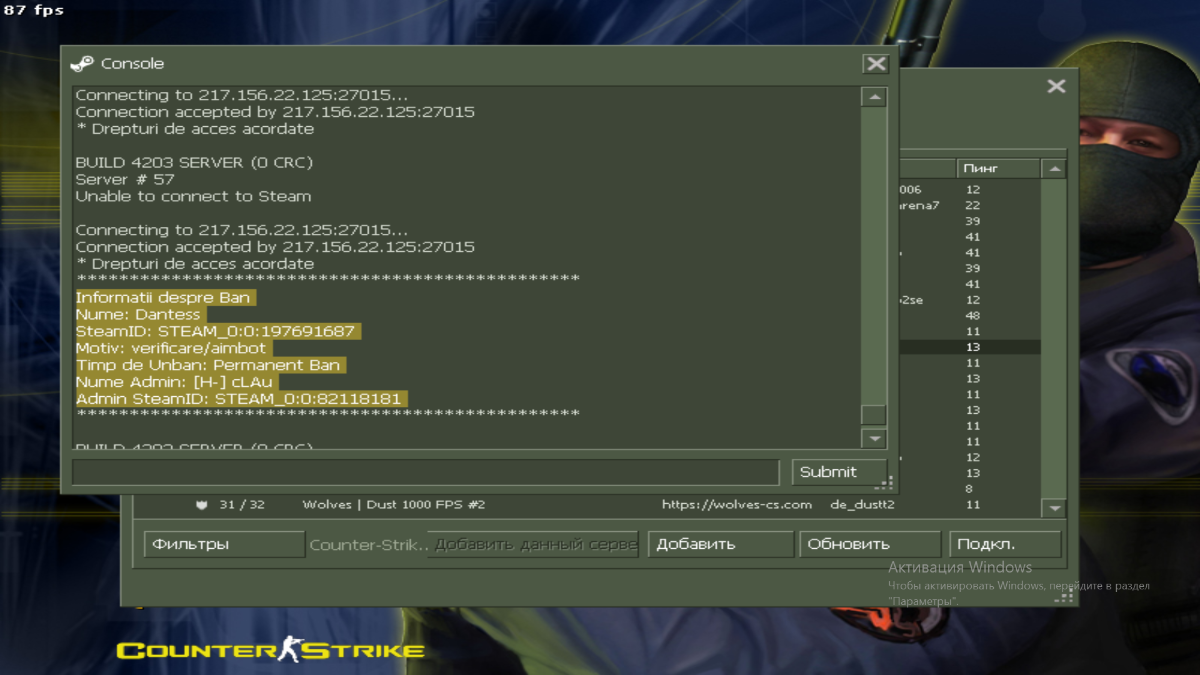Click the Console window resize grip
Screen dimensions: 1200x675
tap(884, 484)
